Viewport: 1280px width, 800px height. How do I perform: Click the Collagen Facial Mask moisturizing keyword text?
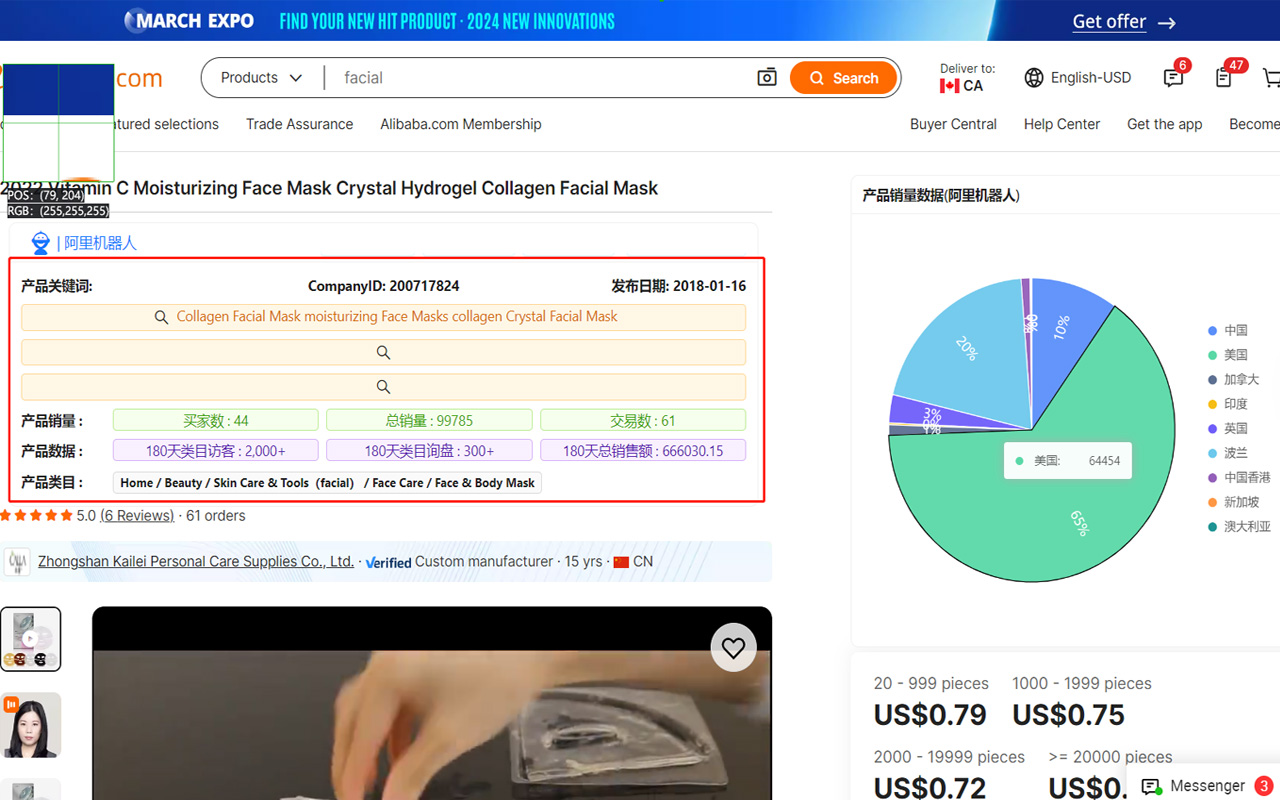click(x=397, y=316)
